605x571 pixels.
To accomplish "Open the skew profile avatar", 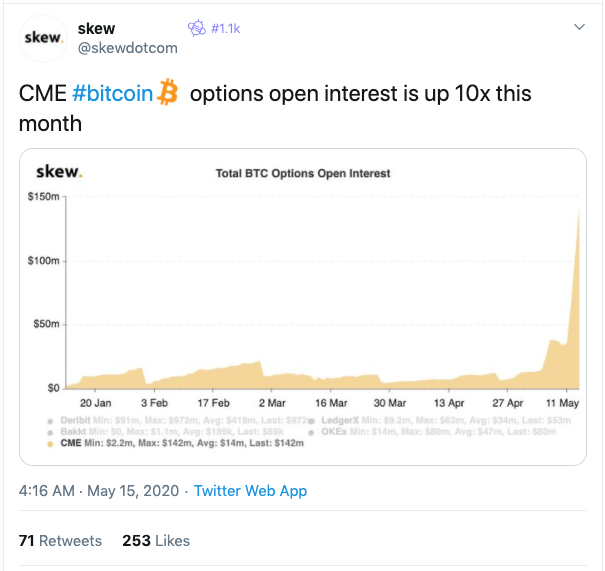I will (x=43, y=38).
